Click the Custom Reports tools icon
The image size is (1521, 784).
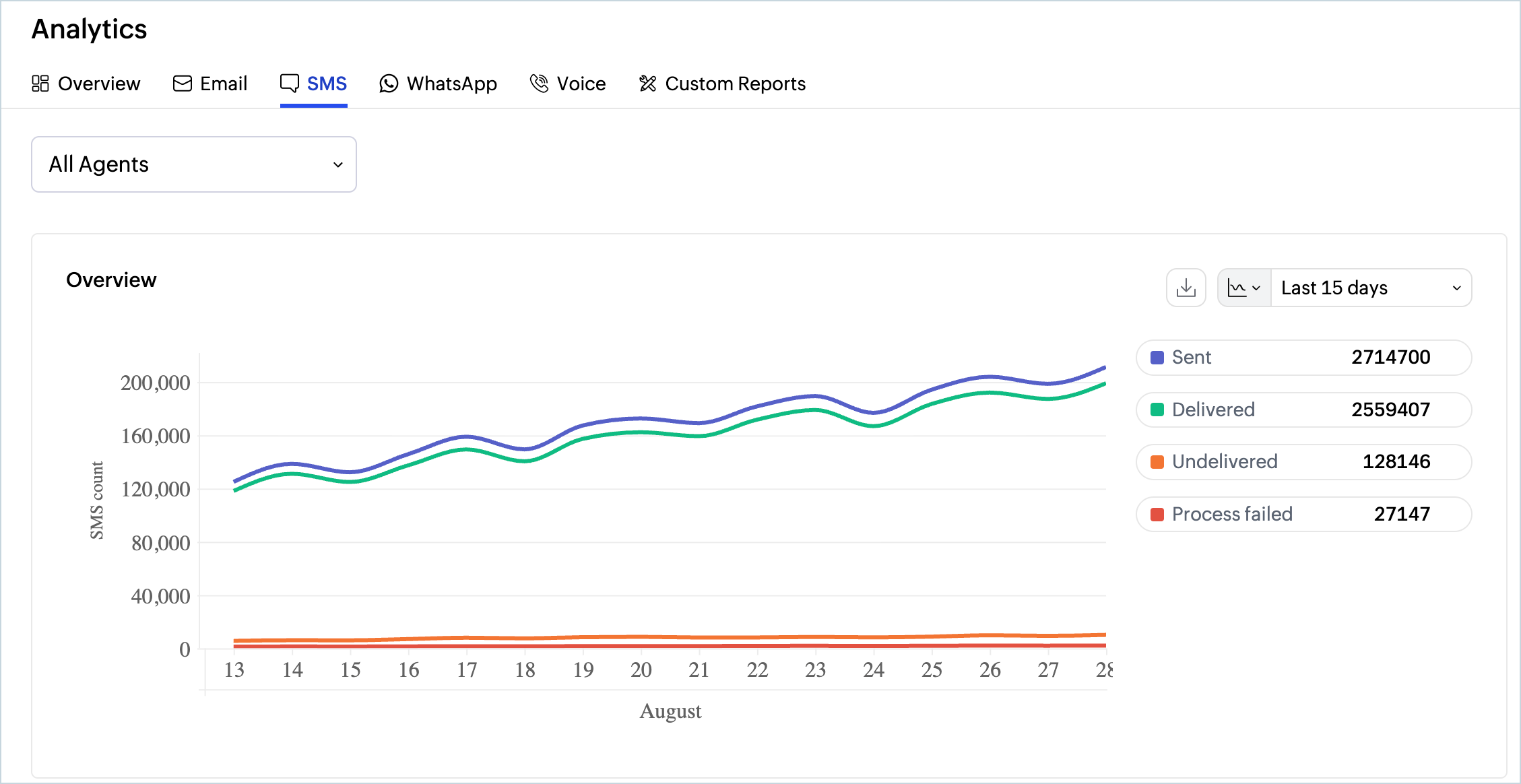point(647,84)
